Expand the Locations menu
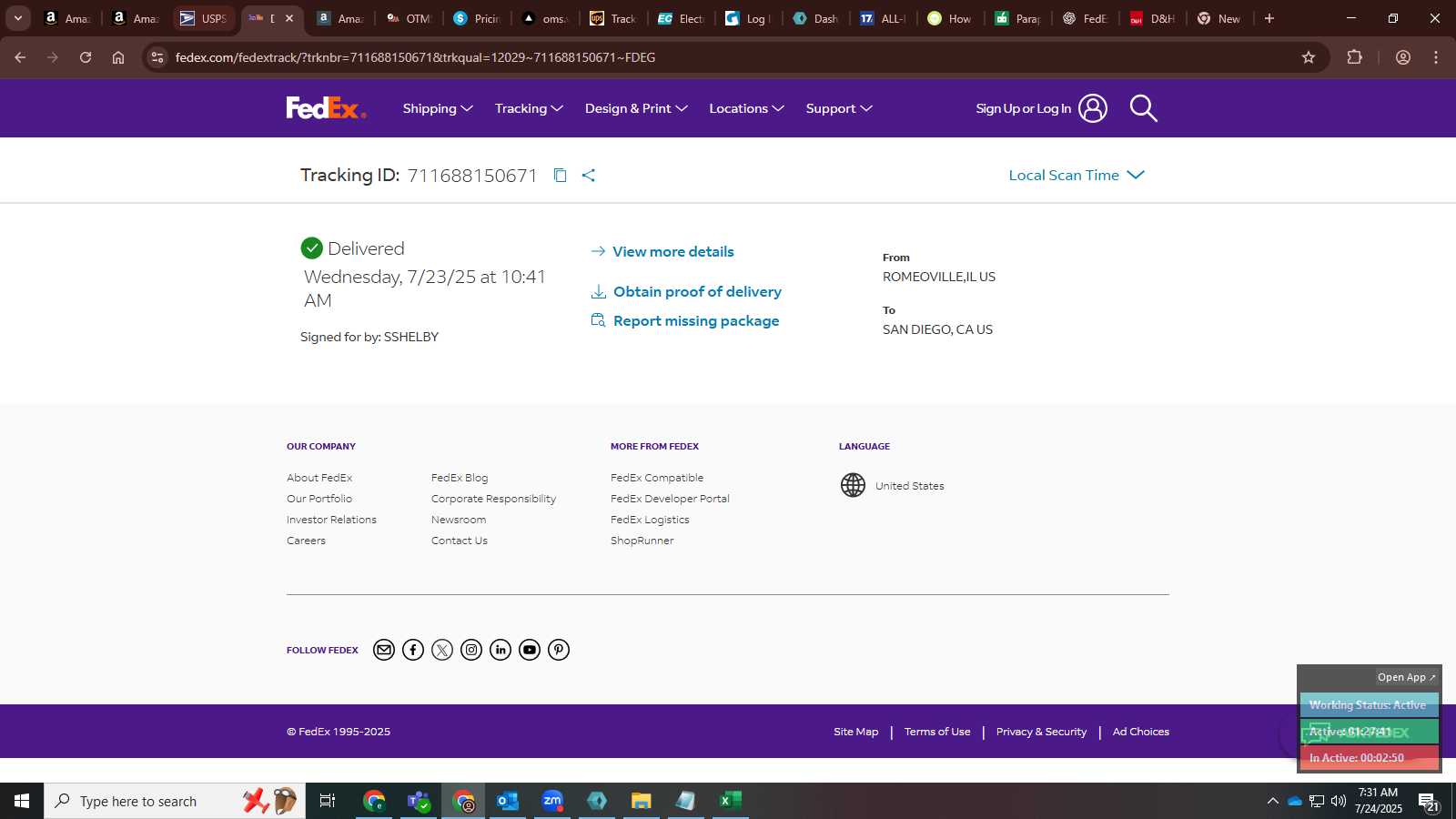Screen dimensions: 1456x819 [746, 108]
